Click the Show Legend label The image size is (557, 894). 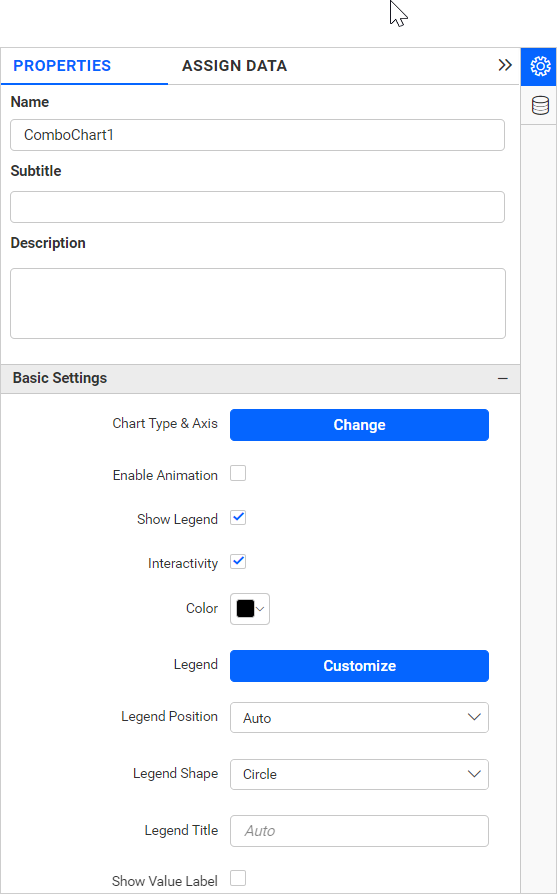pyautogui.click(x=177, y=519)
